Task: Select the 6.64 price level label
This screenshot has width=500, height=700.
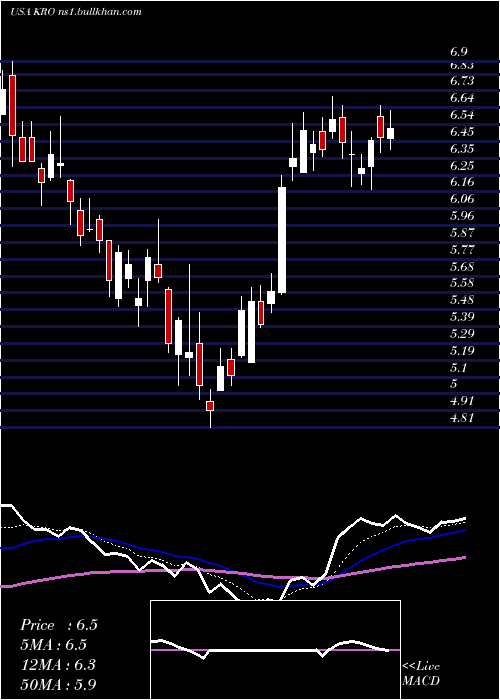Action: pos(462,98)
